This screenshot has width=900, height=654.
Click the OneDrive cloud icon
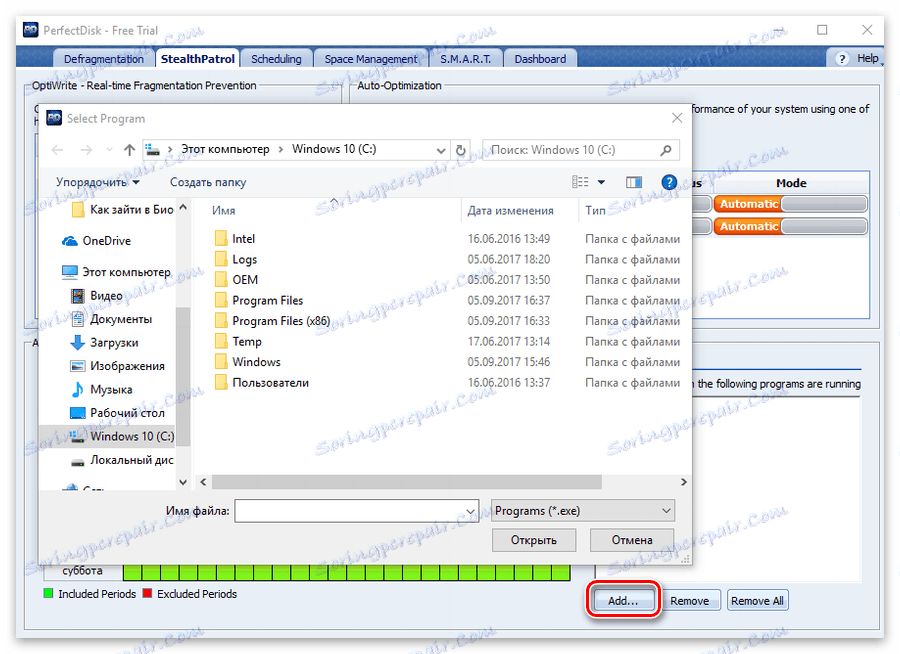[70, 241]
